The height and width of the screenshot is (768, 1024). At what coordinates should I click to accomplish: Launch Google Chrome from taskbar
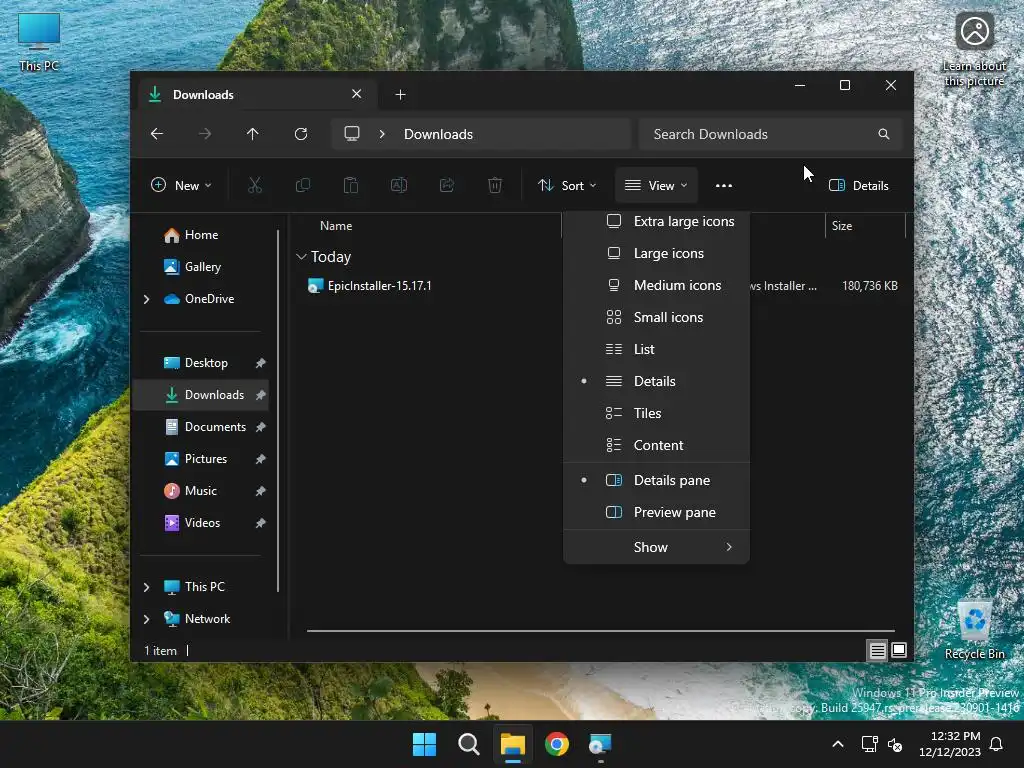click(x=557, y=744)
